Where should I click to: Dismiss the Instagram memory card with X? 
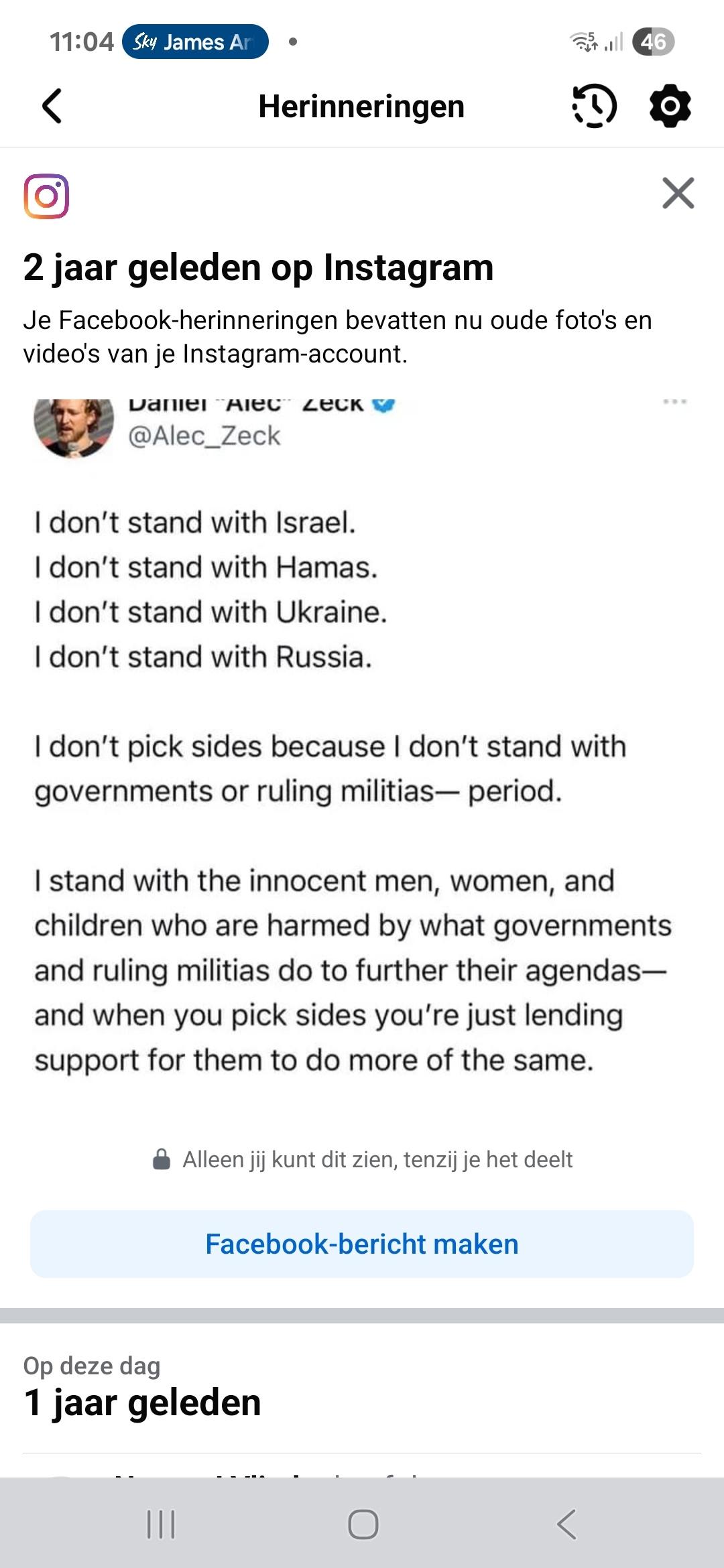(x=678, y=194)
